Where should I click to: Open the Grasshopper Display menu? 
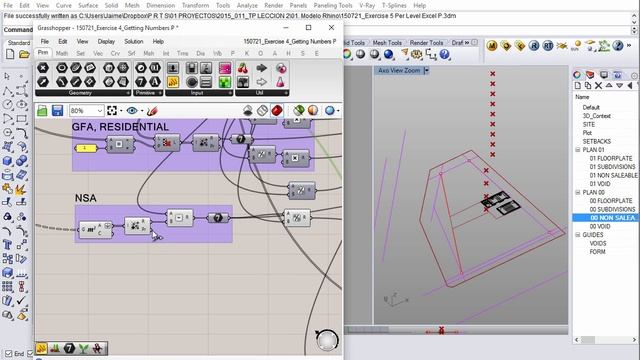[x=106, y=42]
